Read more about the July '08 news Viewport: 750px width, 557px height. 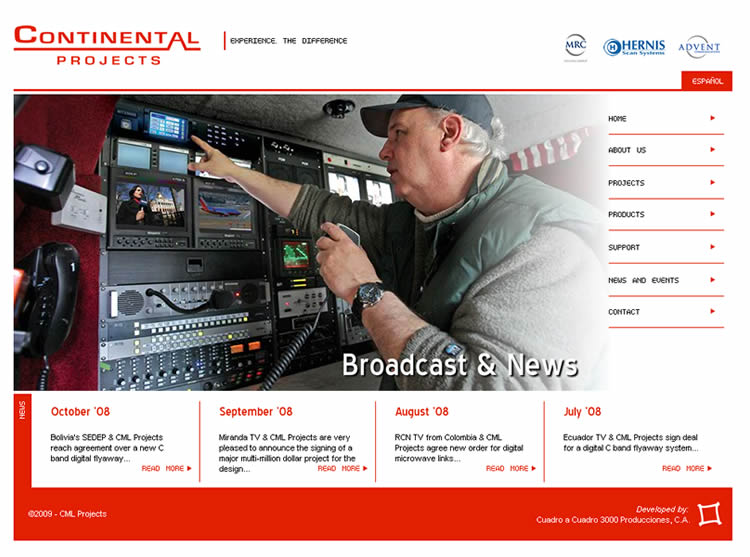click(686, 468)
